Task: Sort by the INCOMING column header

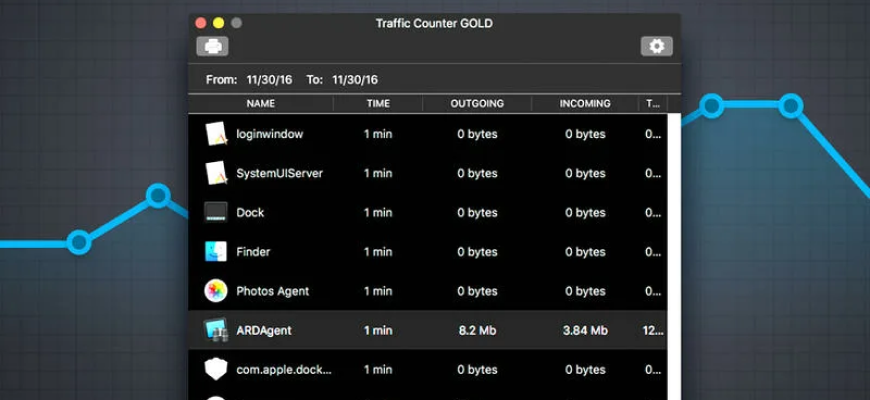Action: click(585, 103)
